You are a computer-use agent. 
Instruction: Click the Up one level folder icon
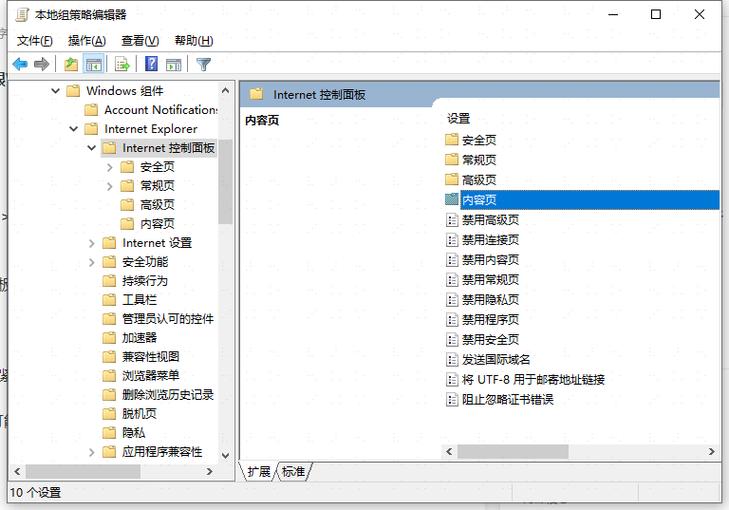71,64
